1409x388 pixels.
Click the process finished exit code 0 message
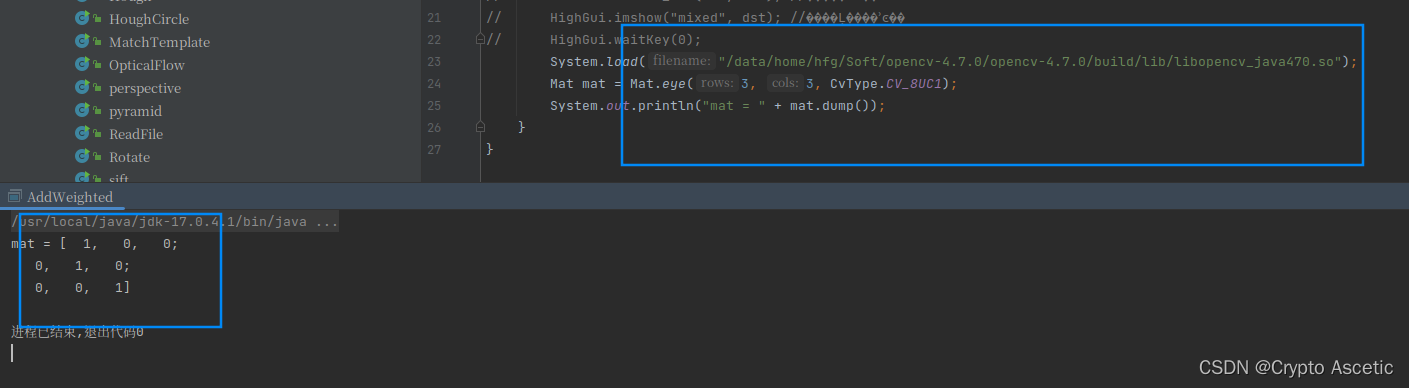77,331
